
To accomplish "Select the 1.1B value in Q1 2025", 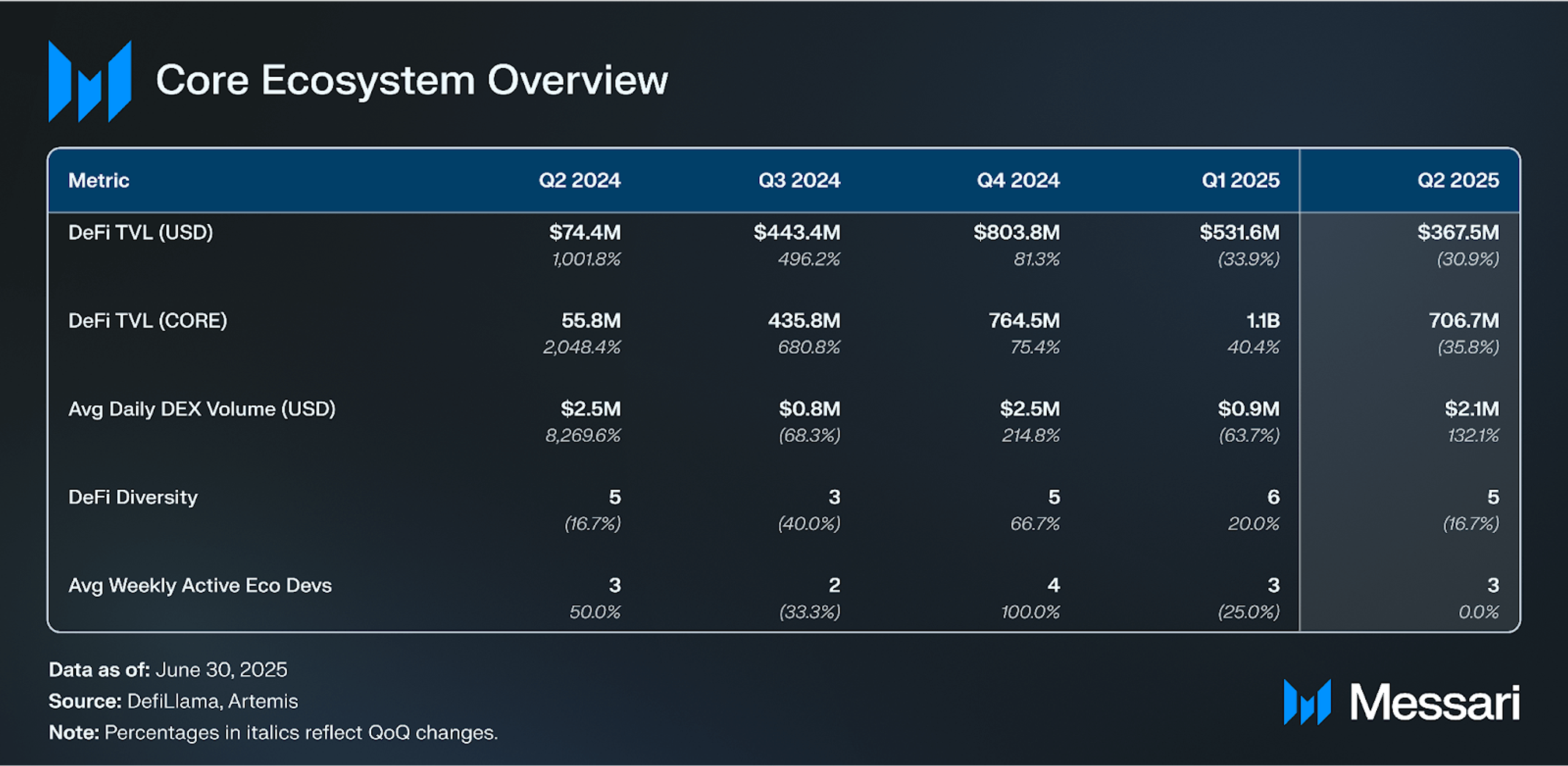I will point(1263,321).
